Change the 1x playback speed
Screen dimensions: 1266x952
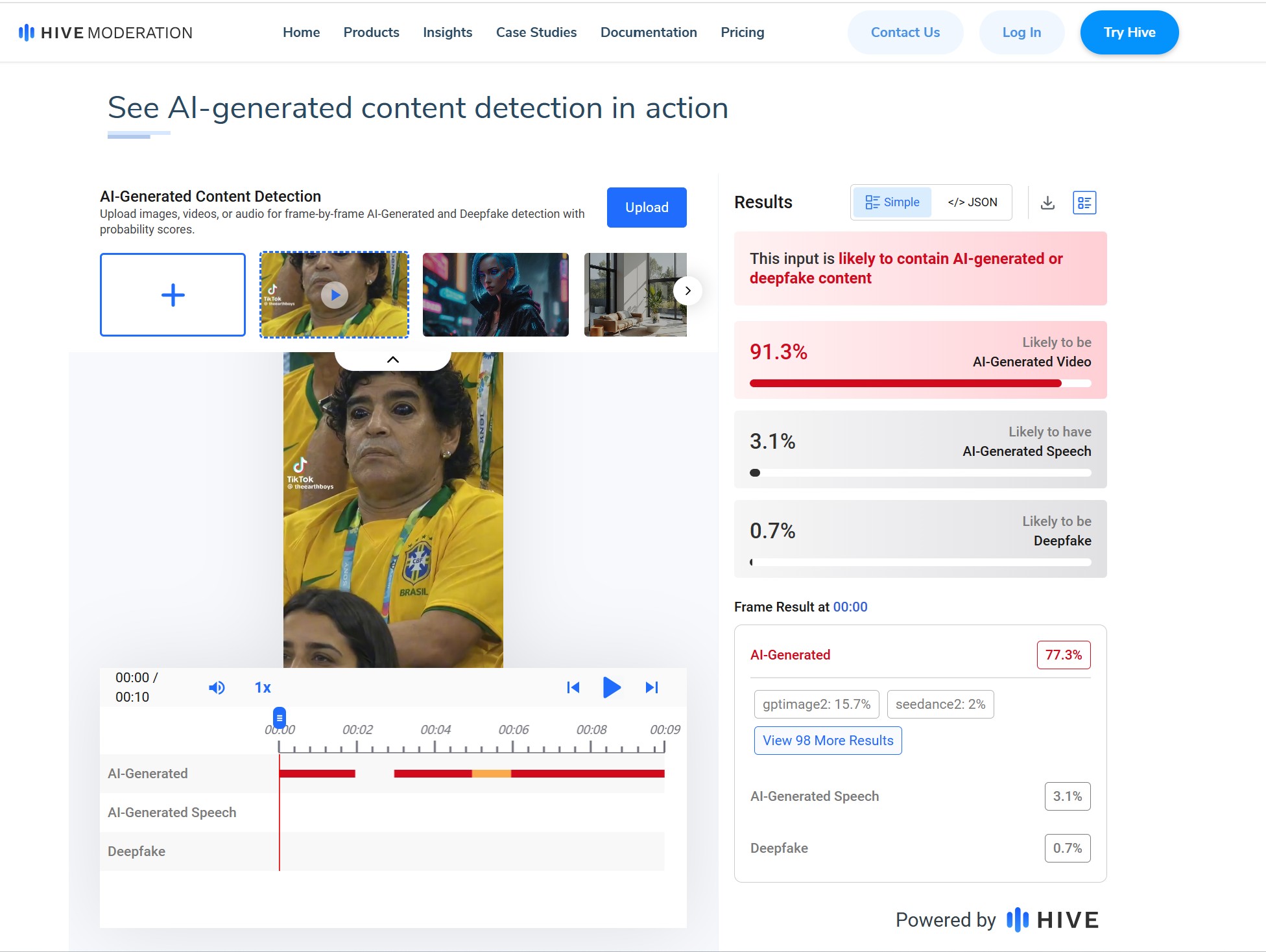263,687
